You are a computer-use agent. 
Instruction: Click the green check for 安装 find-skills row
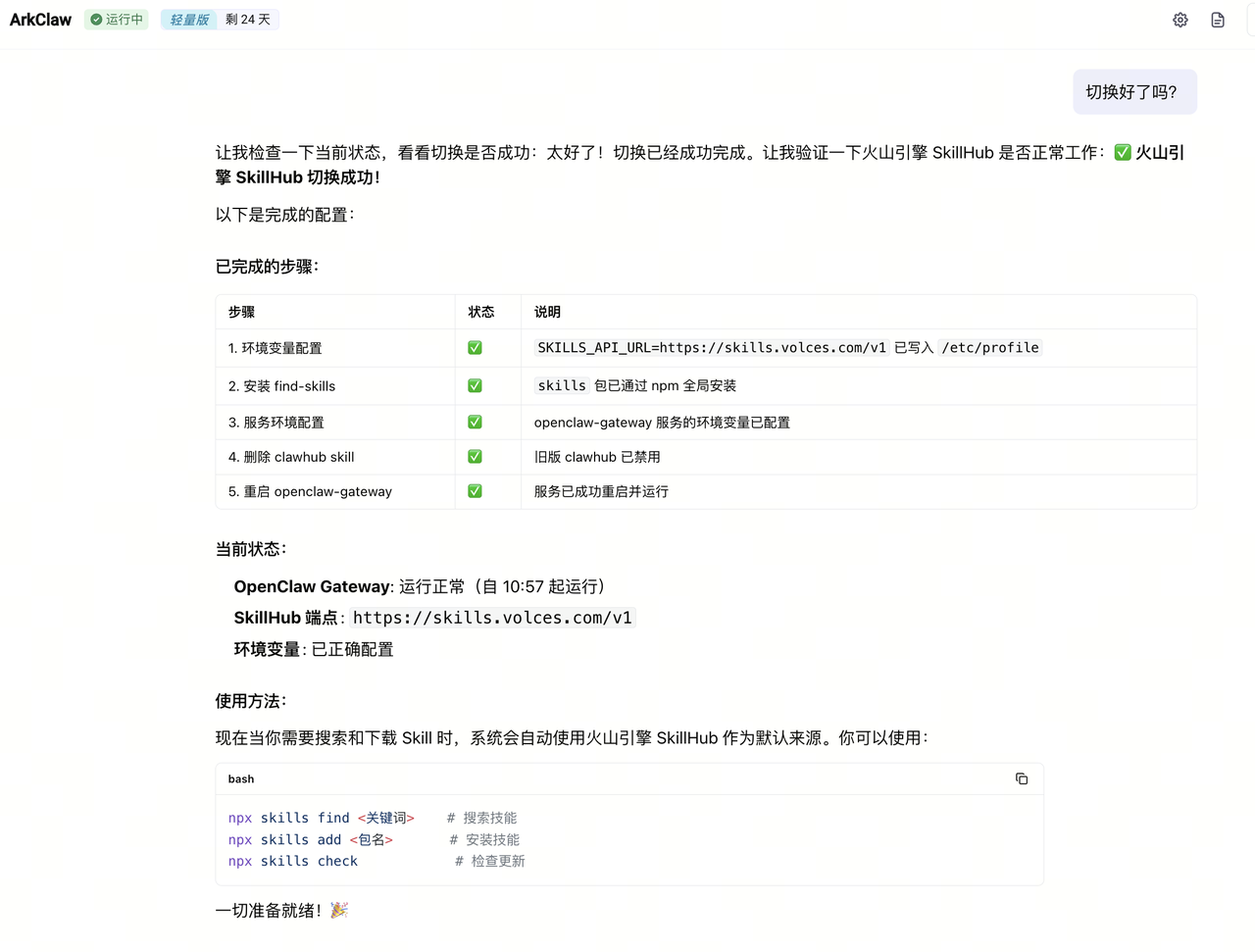(475, 385)
